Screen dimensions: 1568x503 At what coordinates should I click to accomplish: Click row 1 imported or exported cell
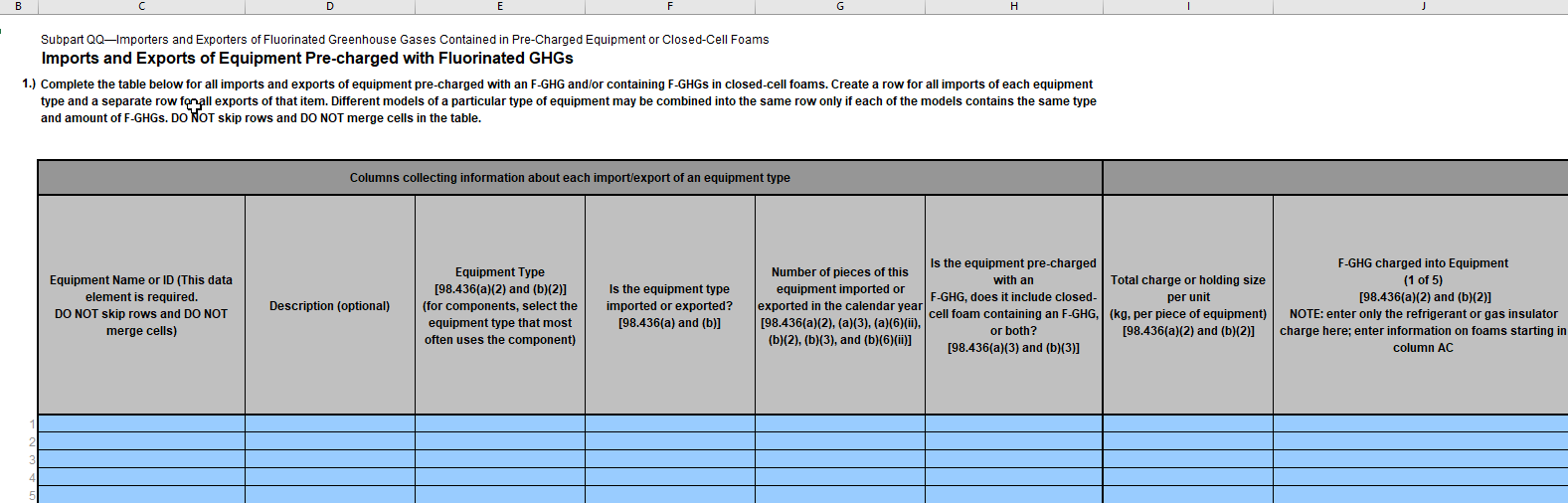[670, 423]
